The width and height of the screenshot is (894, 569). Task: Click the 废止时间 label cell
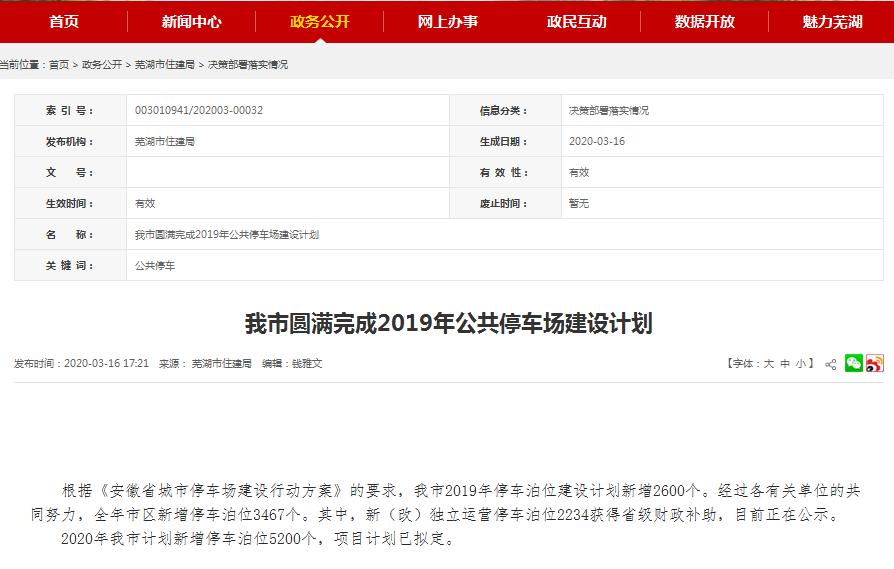[505, 203]
